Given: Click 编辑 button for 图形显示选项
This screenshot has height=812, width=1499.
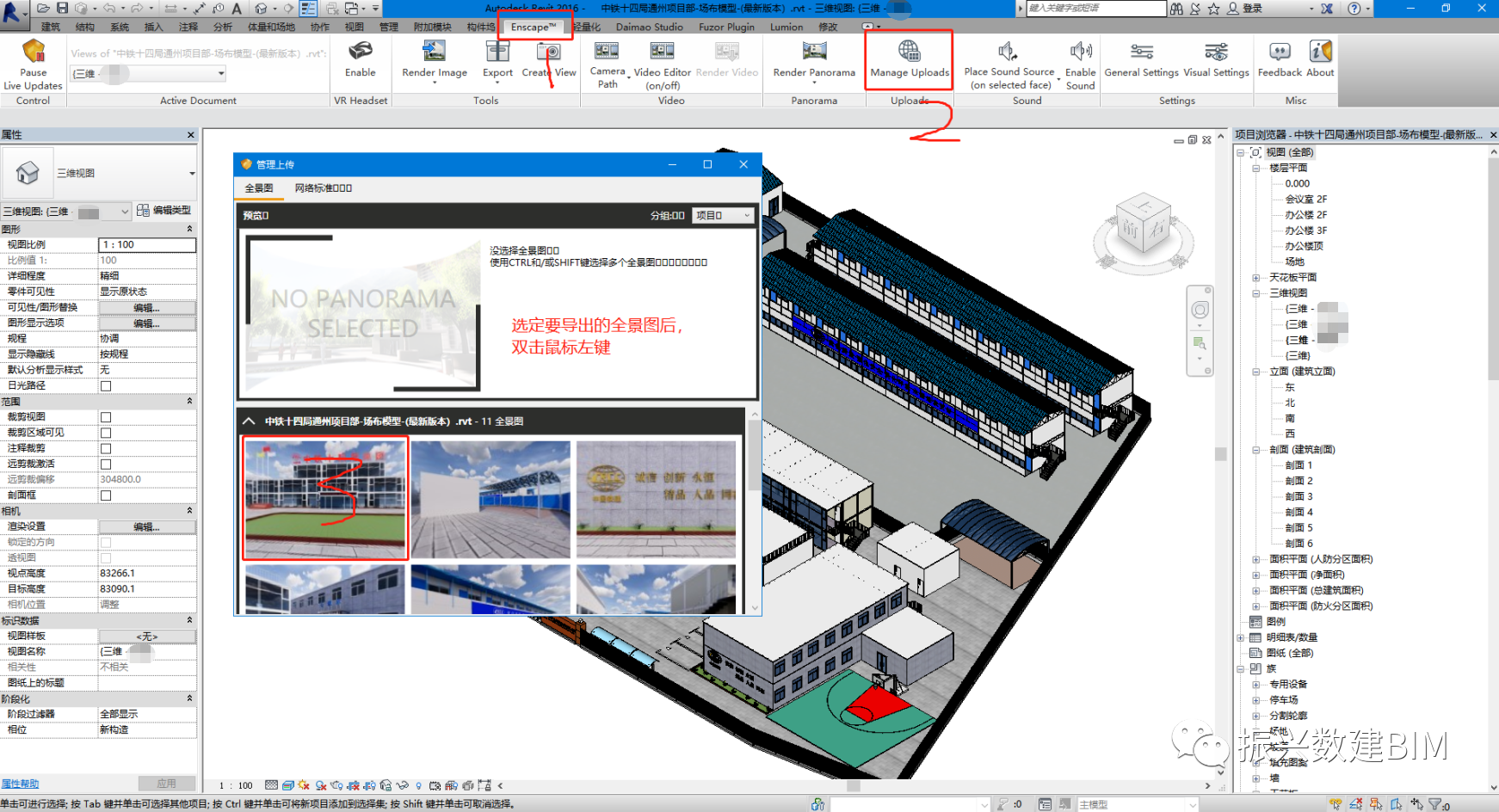Looking at the screenshot, I should [x=147, y=323].
